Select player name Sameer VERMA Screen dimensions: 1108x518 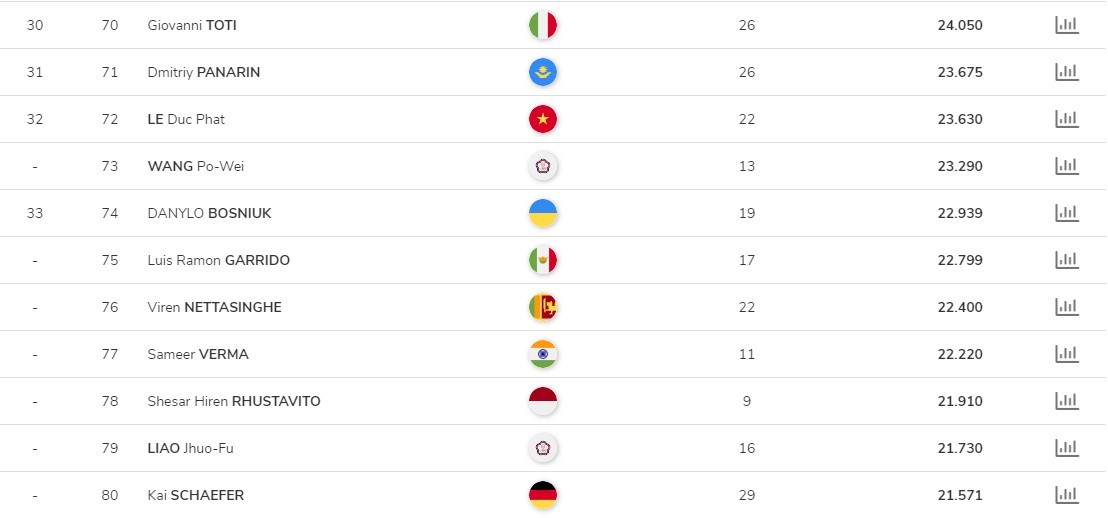pyautogui.click(x=198, y=354)
